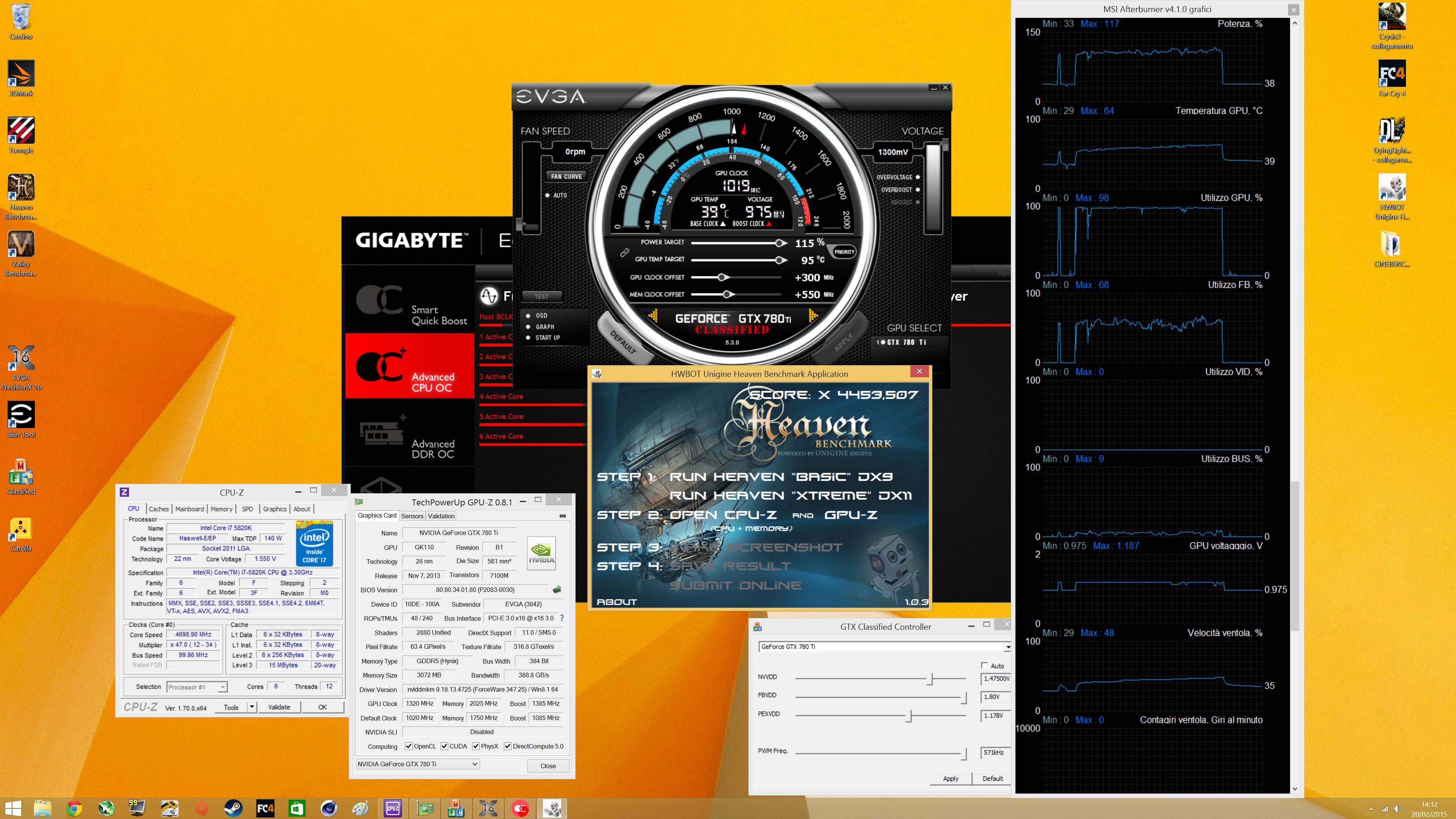Open Far Cry 4 desktop shortcut
This screenshot has height=819, width=1456.
1392,78
